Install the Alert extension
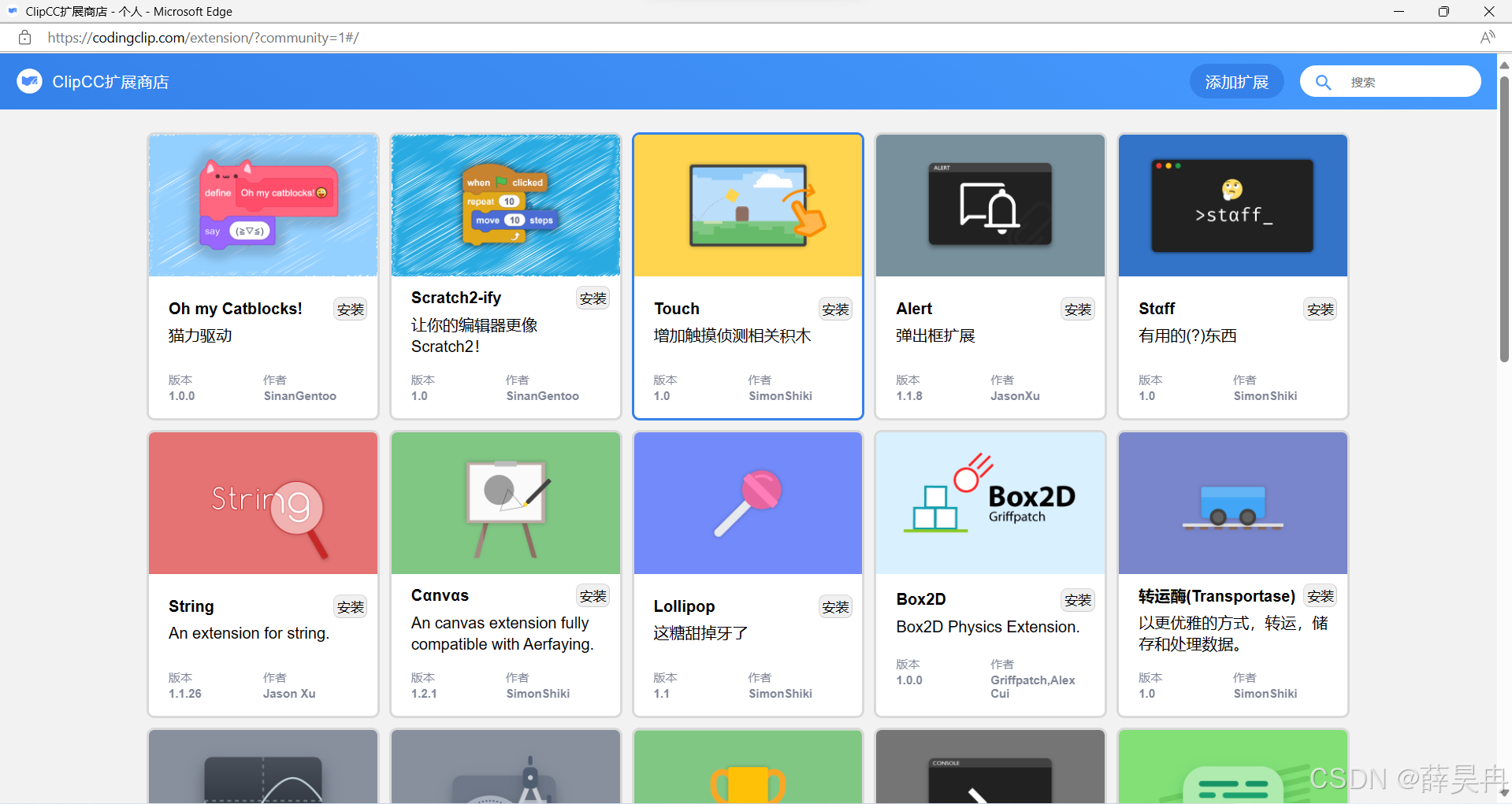The height and width of the screenshot is (804, 1512). tap(1078, 309)
